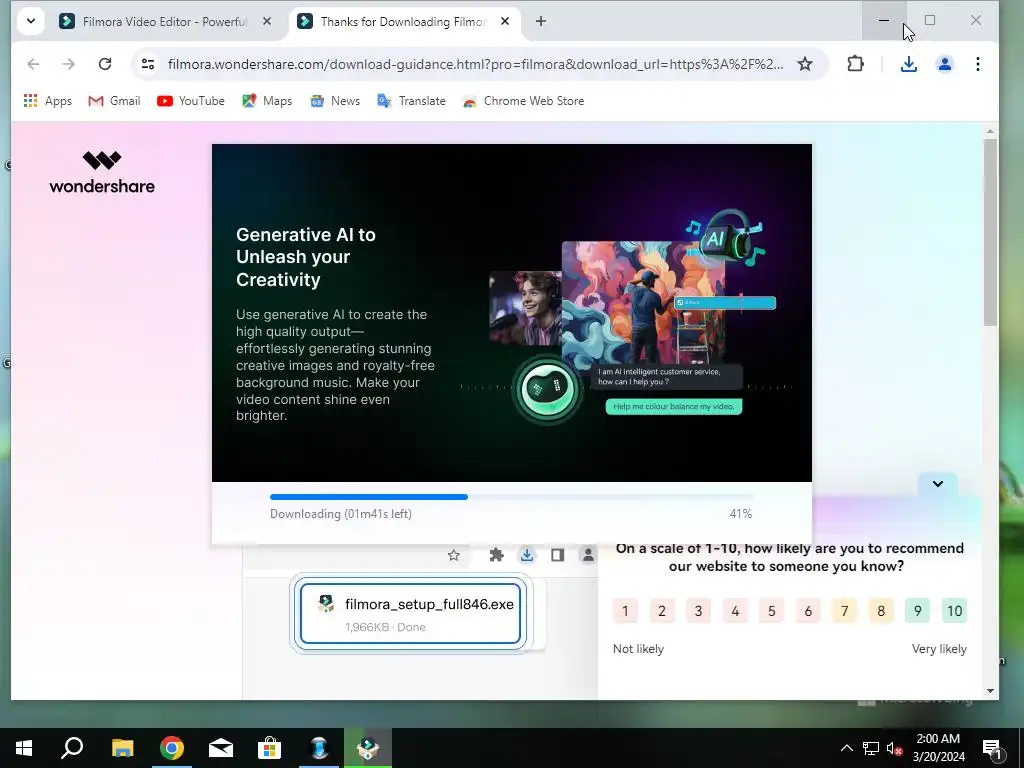This screenshot has width=1024, height=768.
Task: Open Filmora installer taskbar icon
Action: [x=368, y=748]
